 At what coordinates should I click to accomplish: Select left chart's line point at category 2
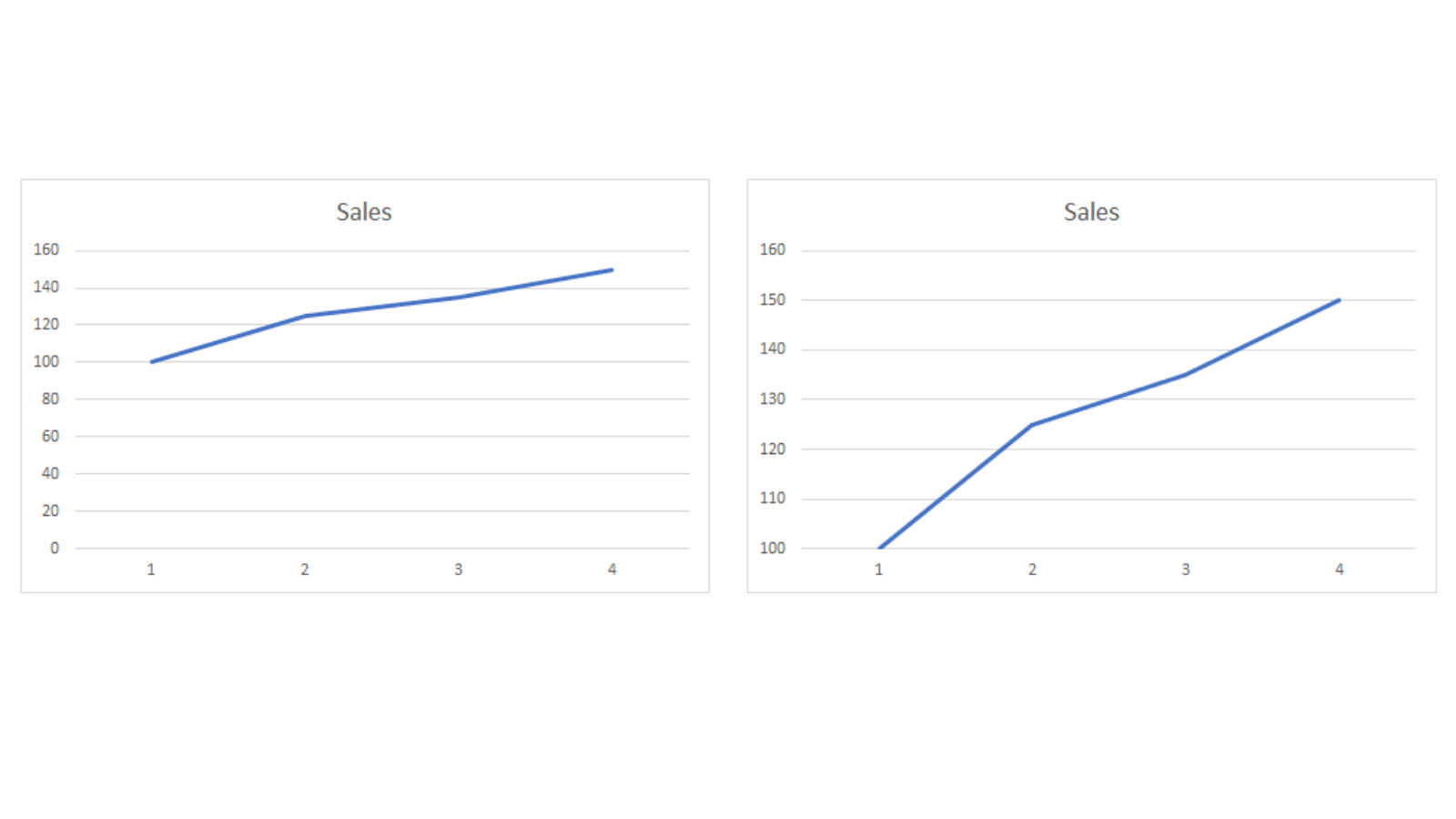click(305, 316)
